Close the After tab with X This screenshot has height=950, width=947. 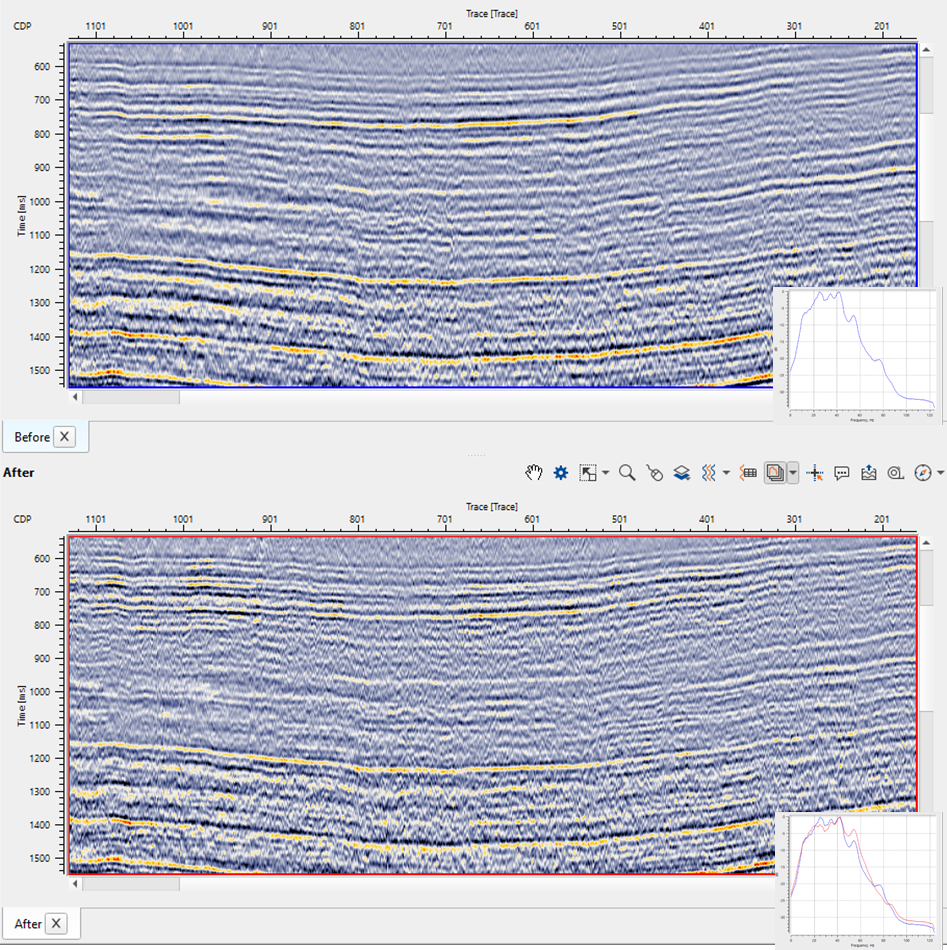click(x=56, y=923)
